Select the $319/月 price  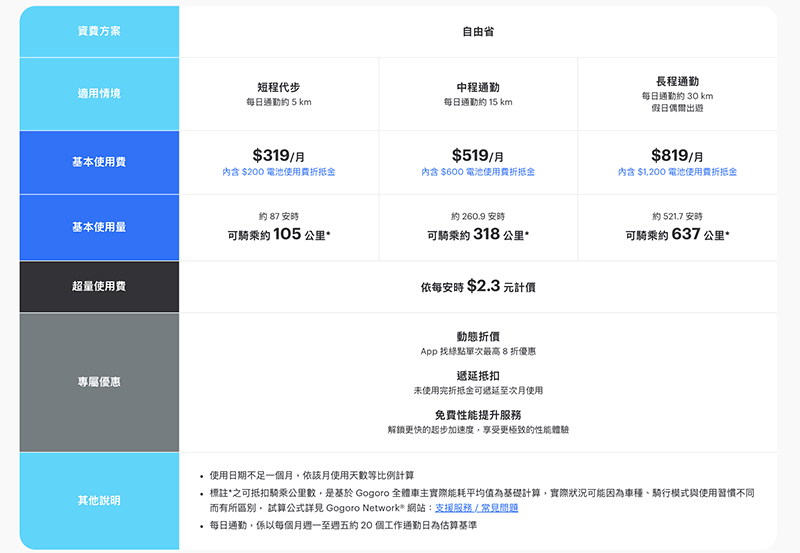[x=279, y=155]
